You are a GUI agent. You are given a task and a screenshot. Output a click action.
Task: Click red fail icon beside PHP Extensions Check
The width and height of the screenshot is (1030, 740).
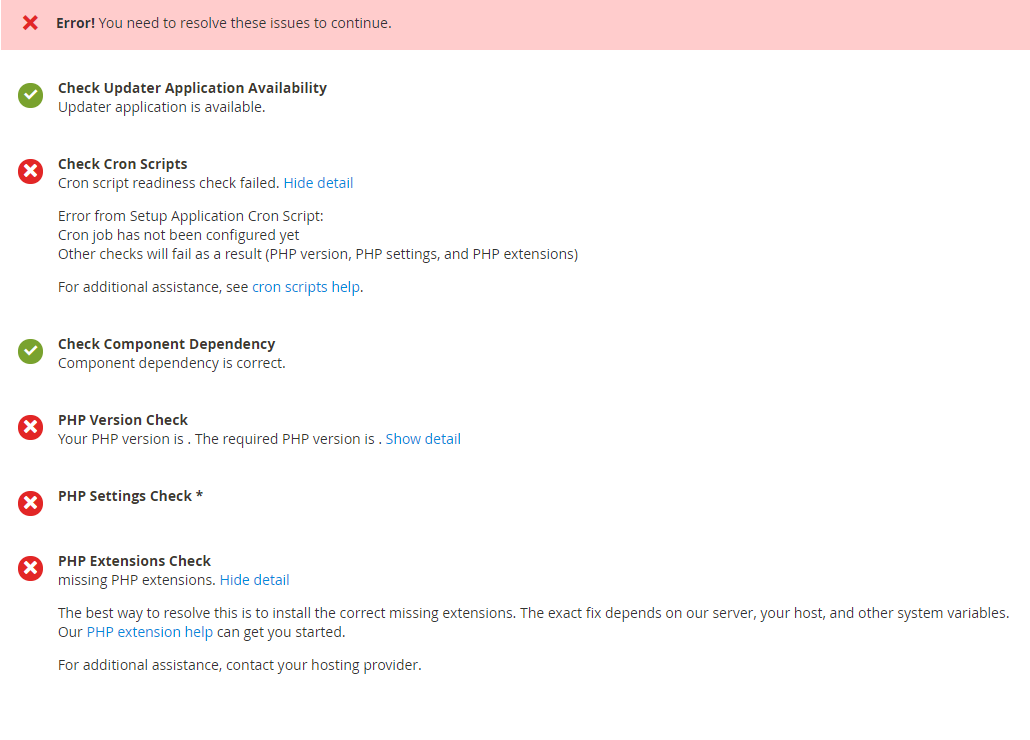click(30, 569)
